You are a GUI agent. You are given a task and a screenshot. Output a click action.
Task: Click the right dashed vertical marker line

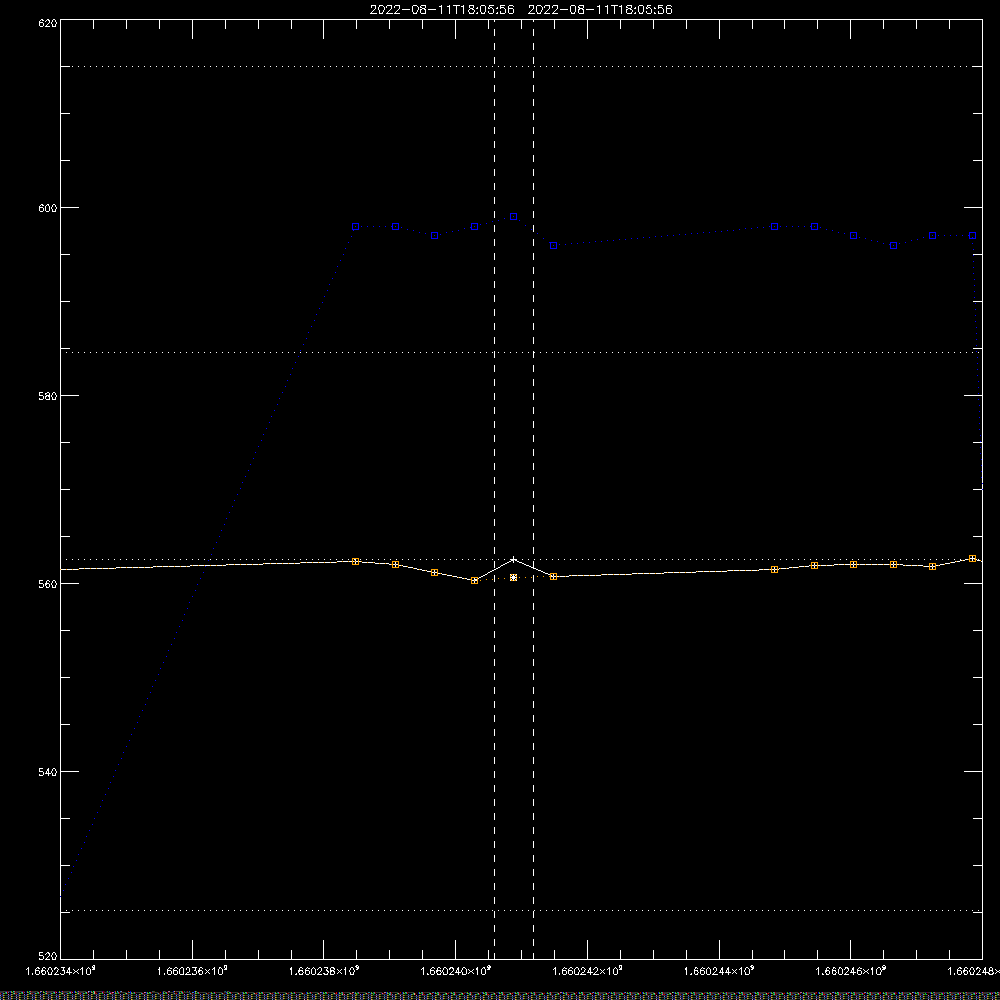[x=534, y=488]
